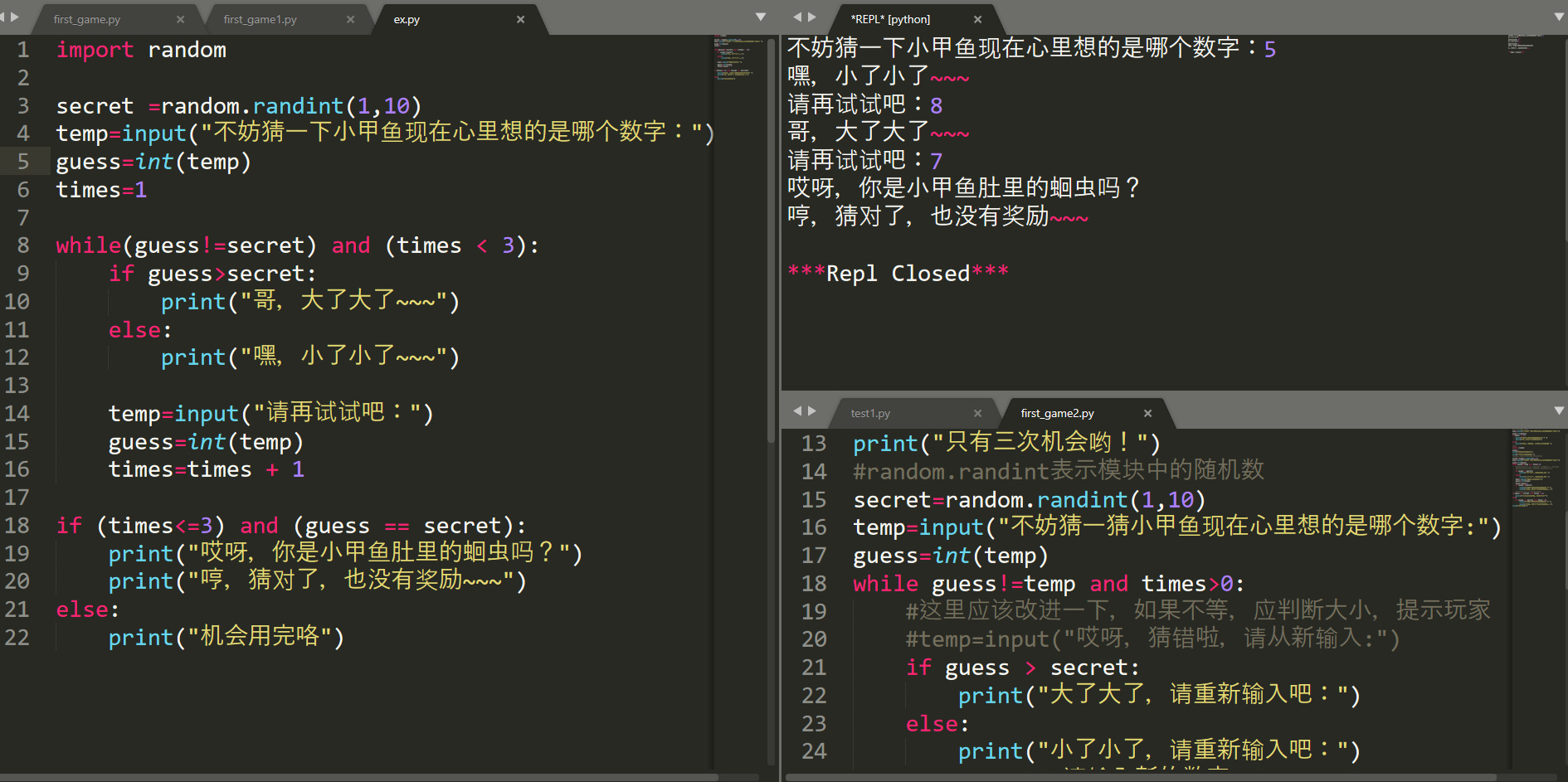The height and width of the screenshot is (782, 1568).
Task: Click print("只有三次机会哟！") on line 13
Action: click(1006, 444)
